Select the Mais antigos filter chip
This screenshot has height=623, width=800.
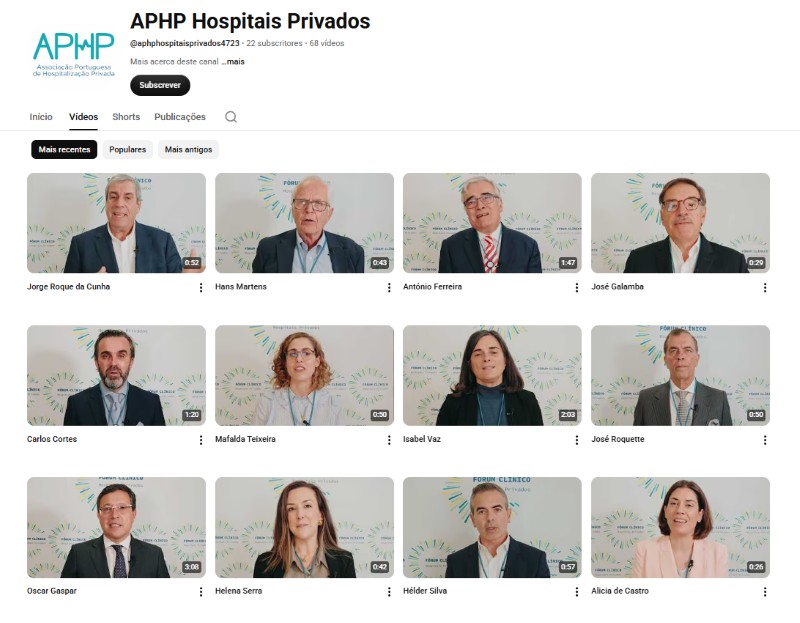tap(188, 149)
